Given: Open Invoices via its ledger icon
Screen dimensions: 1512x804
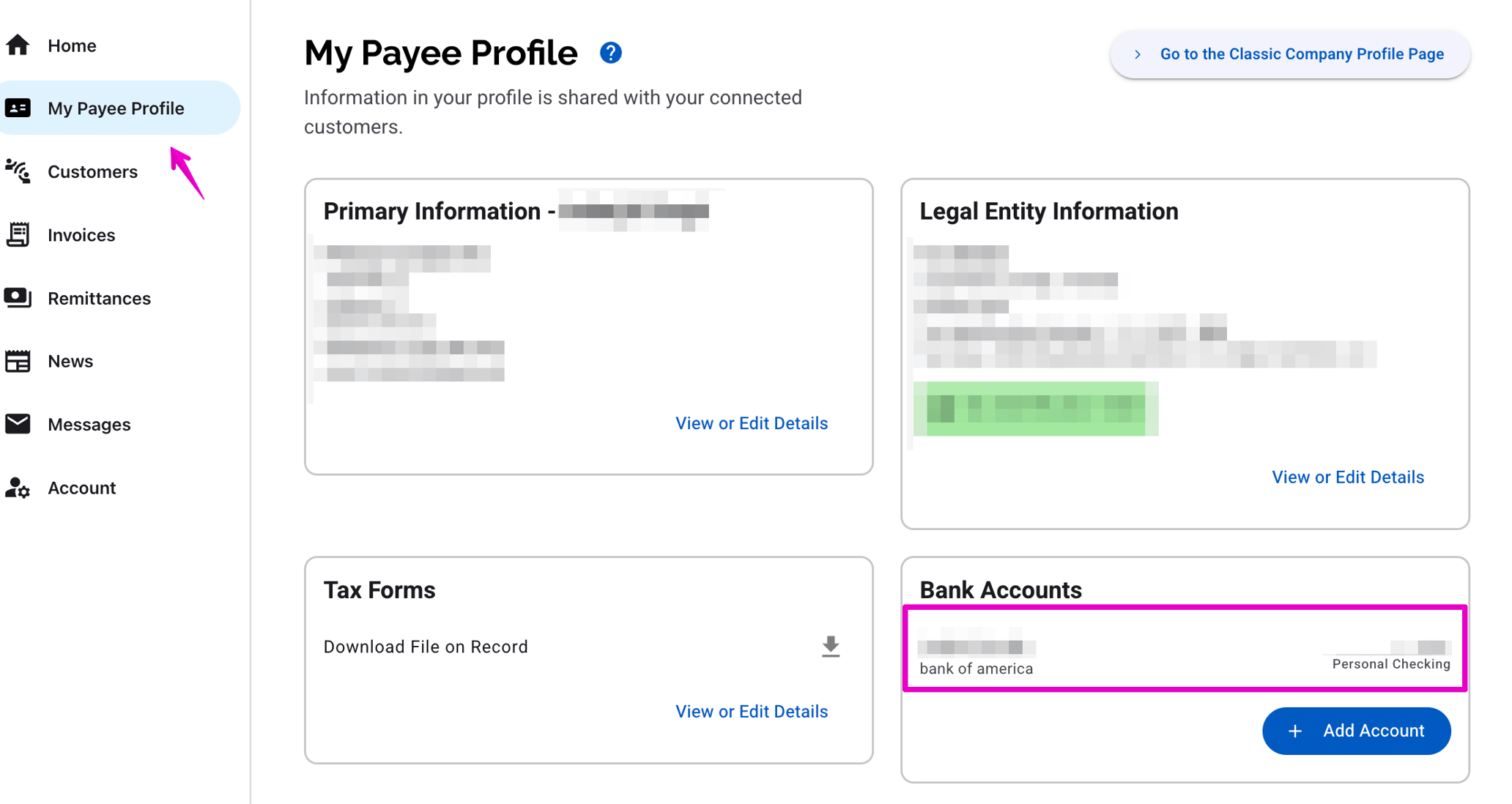Looking at the screenshot, I should coord(18,234).
